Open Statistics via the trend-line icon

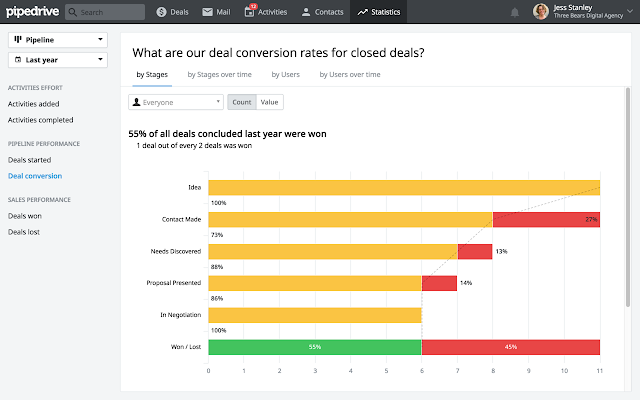362,12
